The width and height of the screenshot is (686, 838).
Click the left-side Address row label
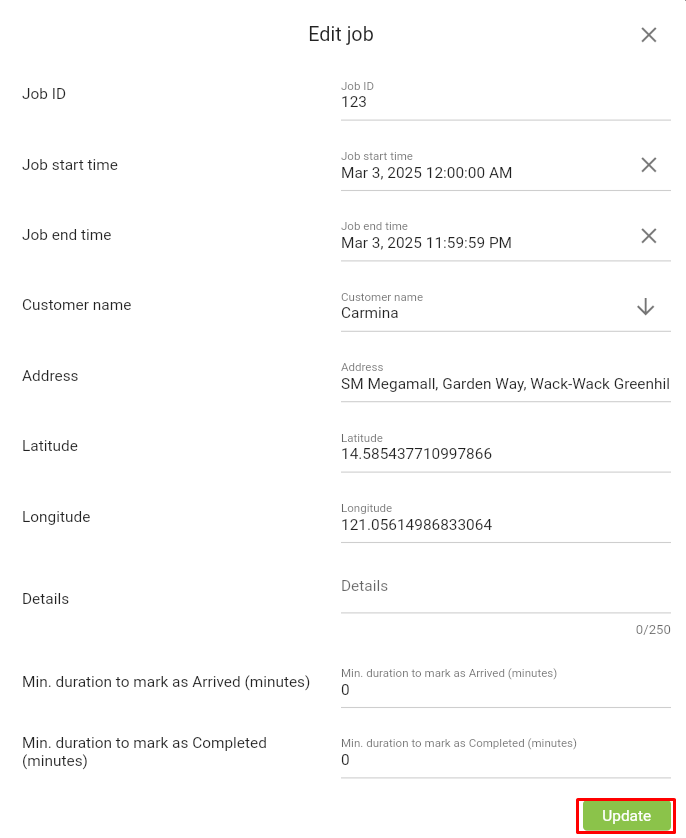tap(50, 376)
